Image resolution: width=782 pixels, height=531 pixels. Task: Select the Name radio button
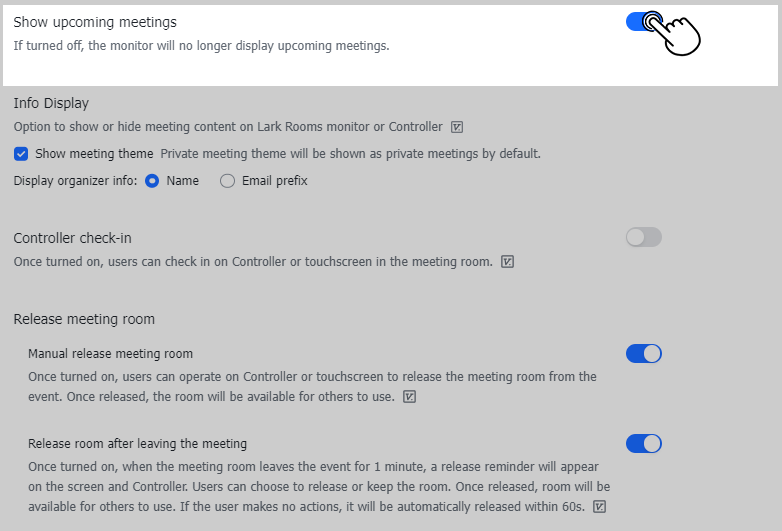[x=152, y=181]
